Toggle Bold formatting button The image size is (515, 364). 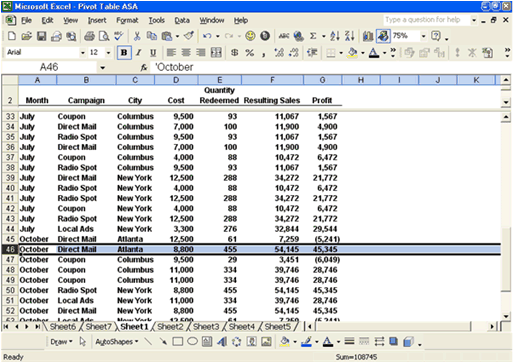pyautogui.click(x=124, y=53)
